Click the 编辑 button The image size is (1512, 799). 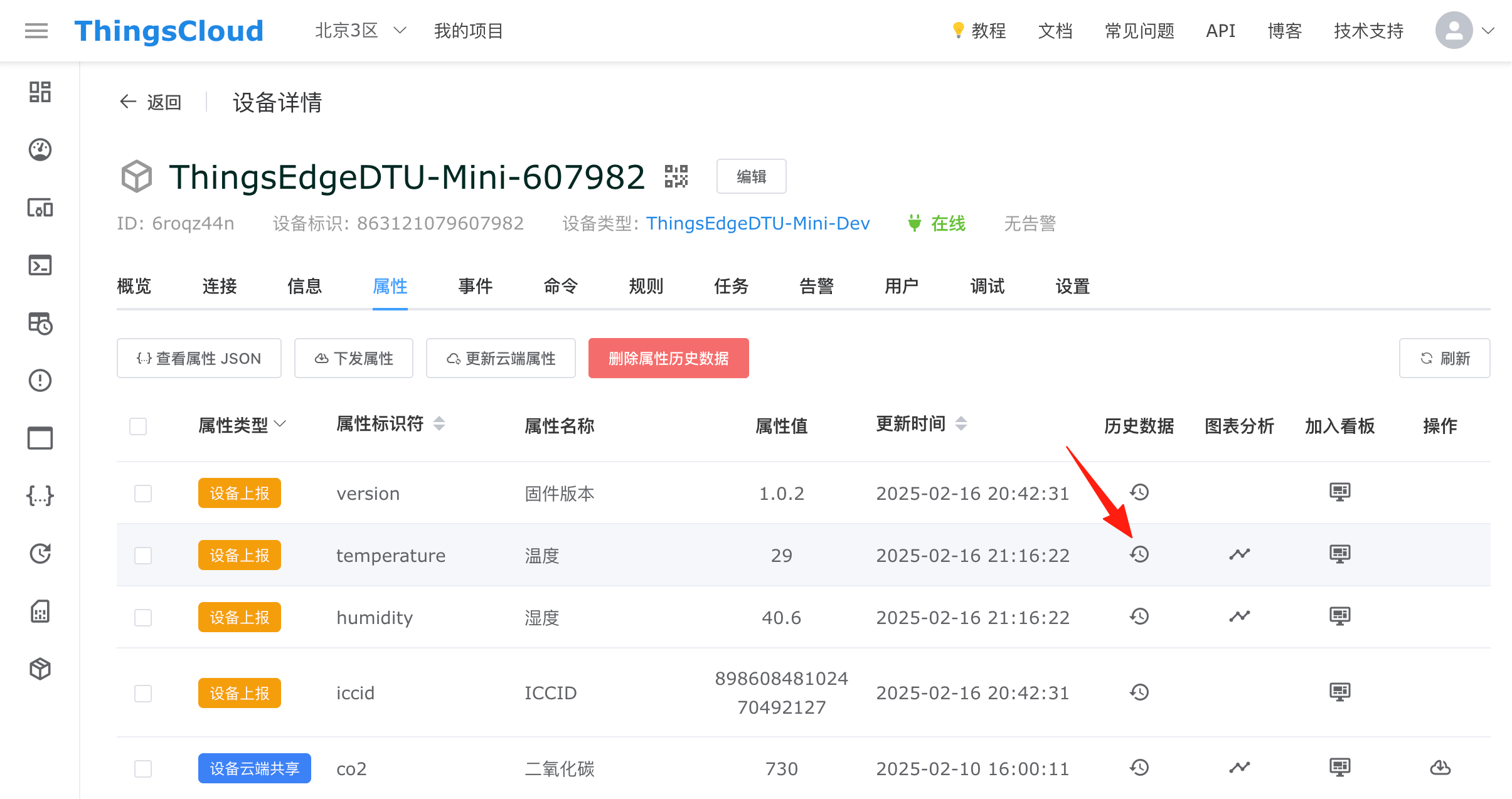(752, 177)
